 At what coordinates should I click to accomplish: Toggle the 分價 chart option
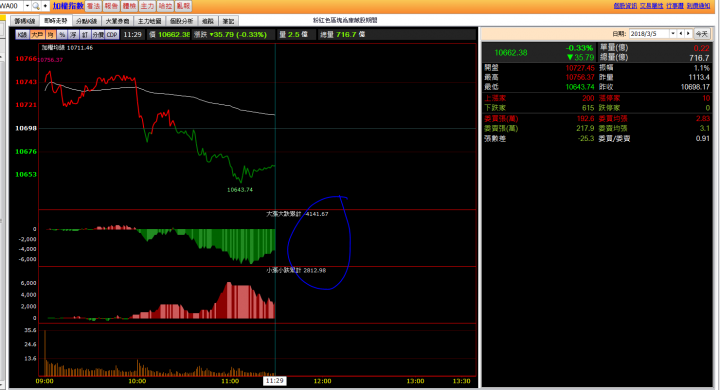[98, 34]
